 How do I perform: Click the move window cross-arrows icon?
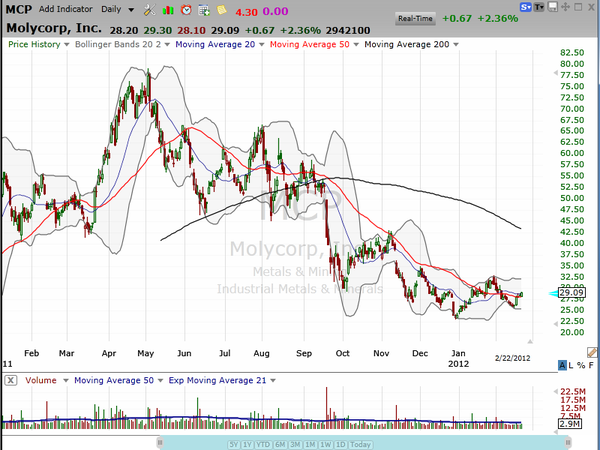point(565,7)
